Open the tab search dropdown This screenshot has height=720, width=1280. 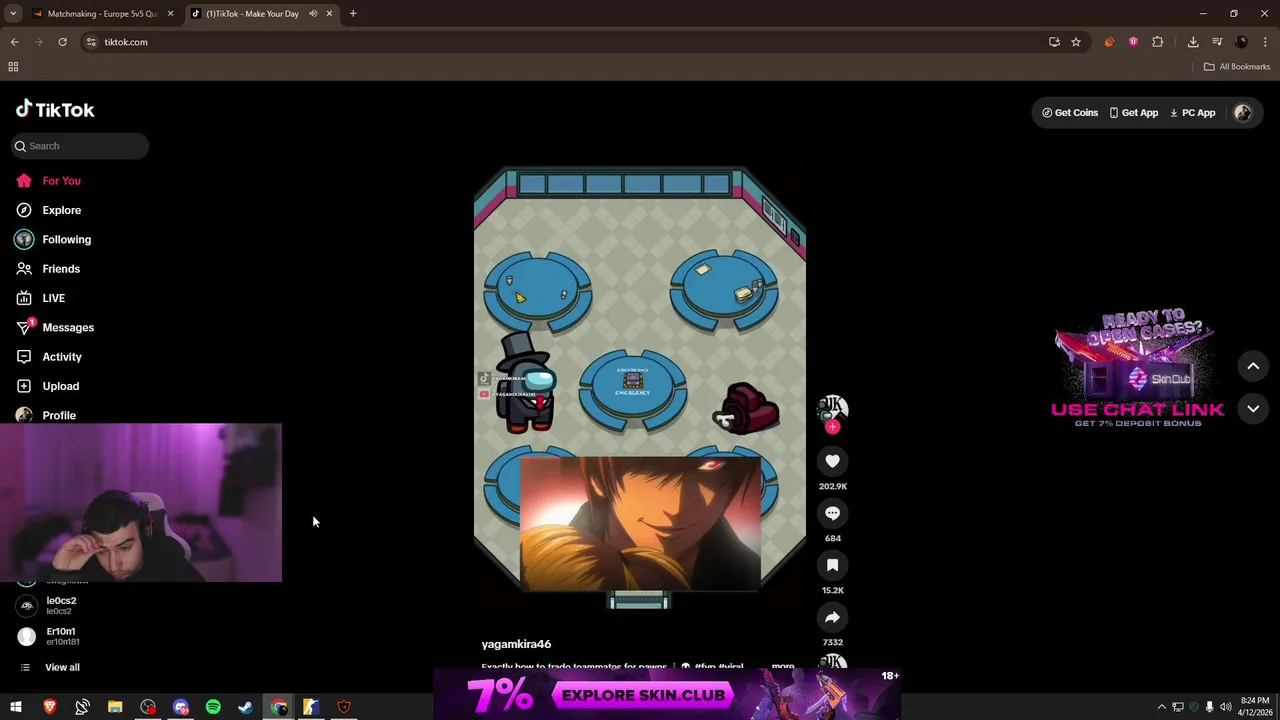tap(13, 14)
